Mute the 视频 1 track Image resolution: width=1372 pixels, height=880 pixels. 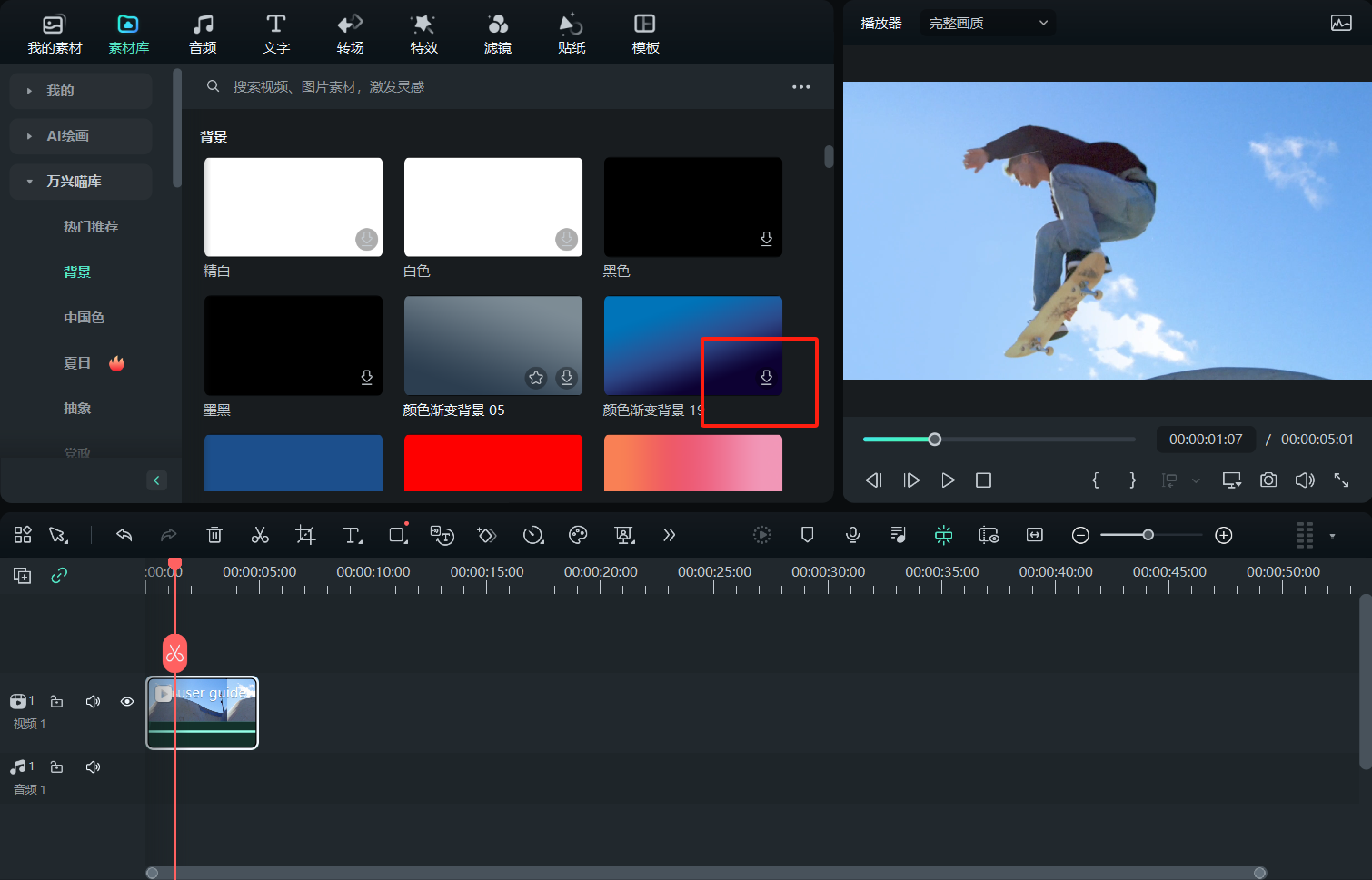coord(93,702)
